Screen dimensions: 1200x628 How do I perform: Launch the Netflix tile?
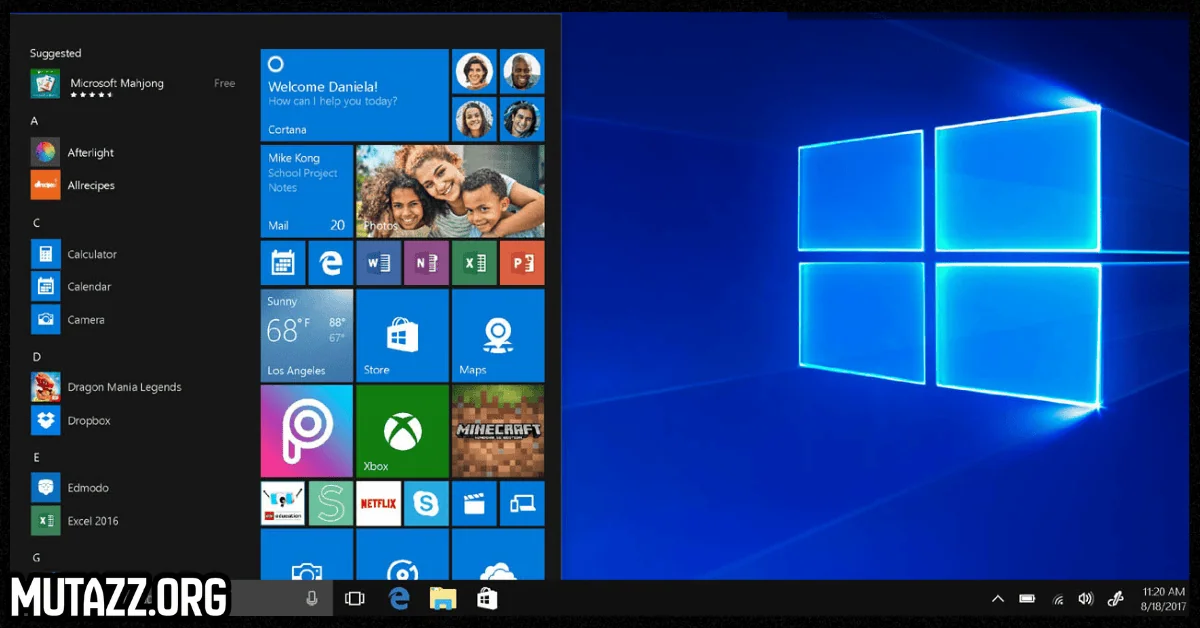coord(378,503)
